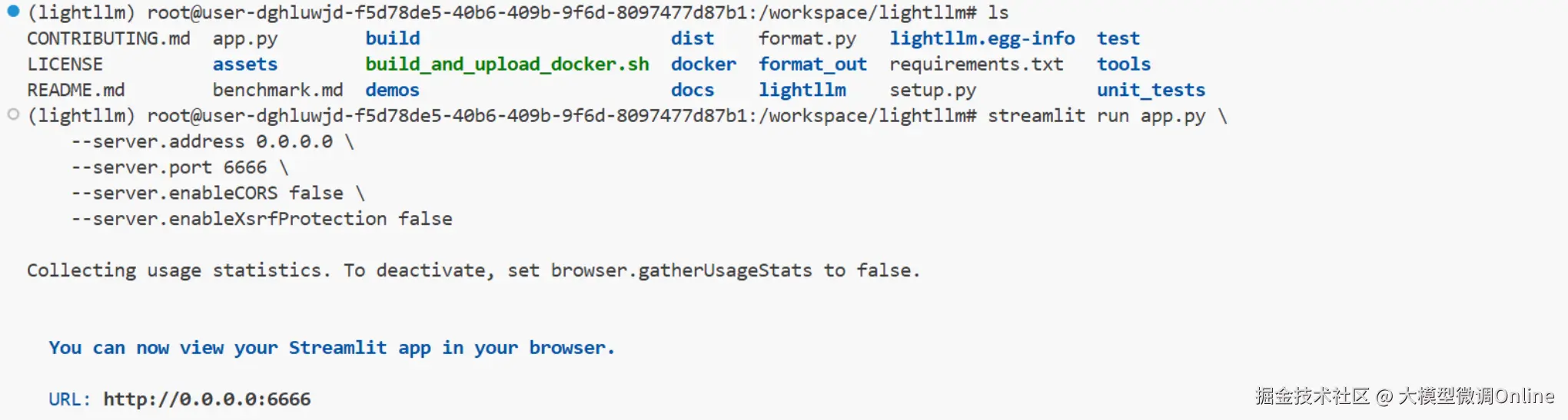Click the docs directory name

692,90
